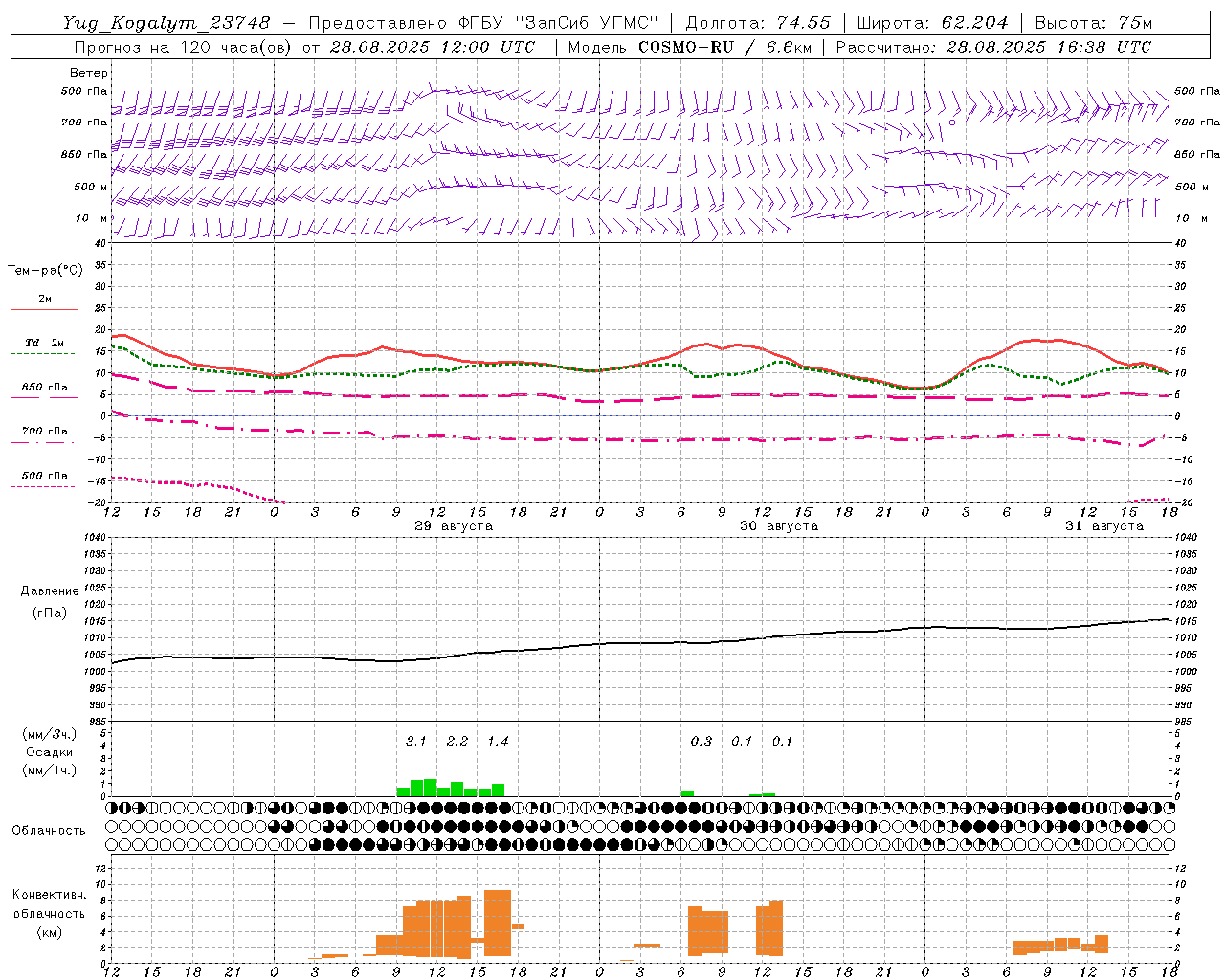Click the '700 гПа' temperature legend entry
This screenshot has height=980, width=1225.
point(45,432)
